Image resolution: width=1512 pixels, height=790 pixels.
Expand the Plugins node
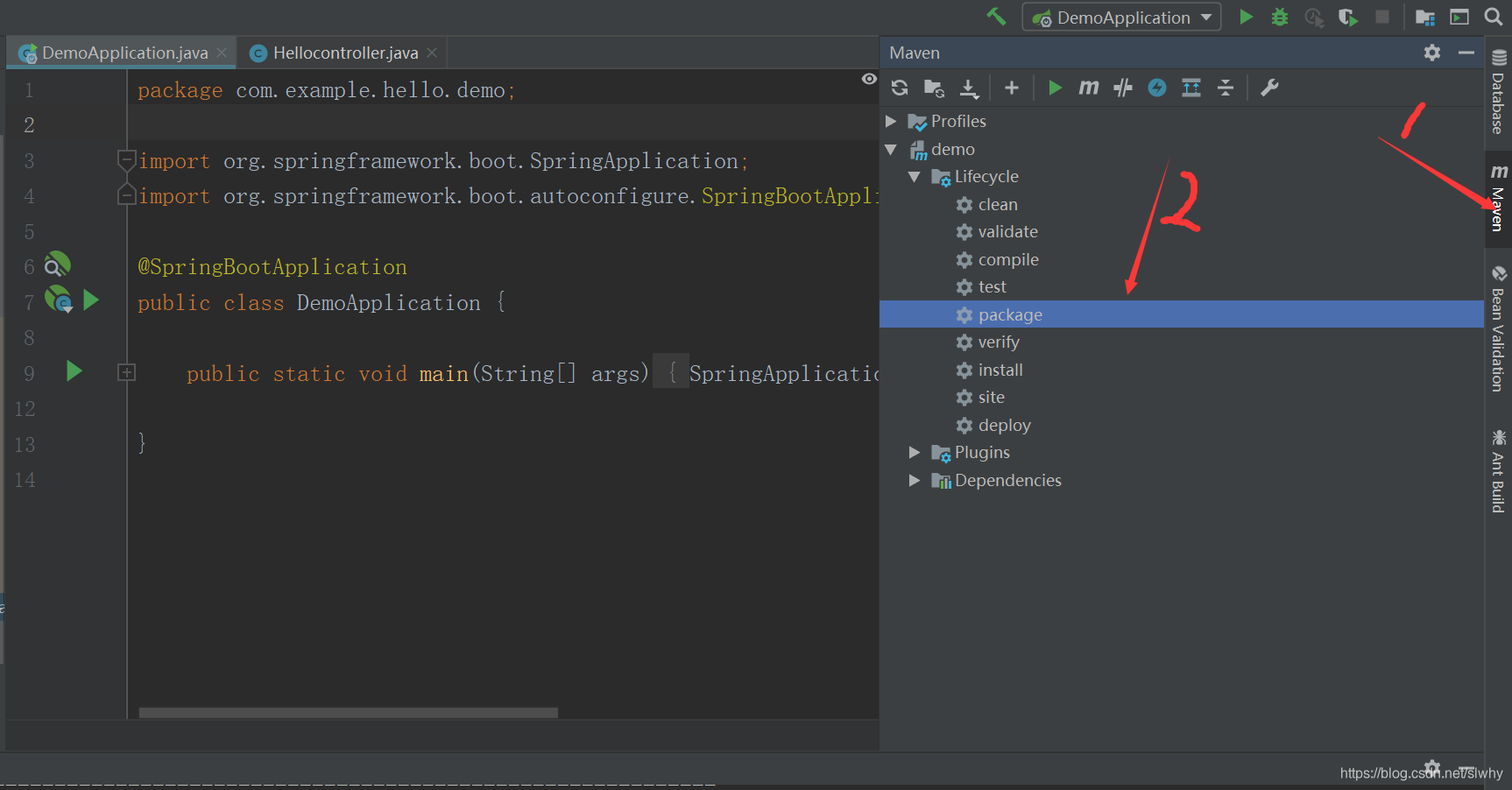click(x=915, y=453)
